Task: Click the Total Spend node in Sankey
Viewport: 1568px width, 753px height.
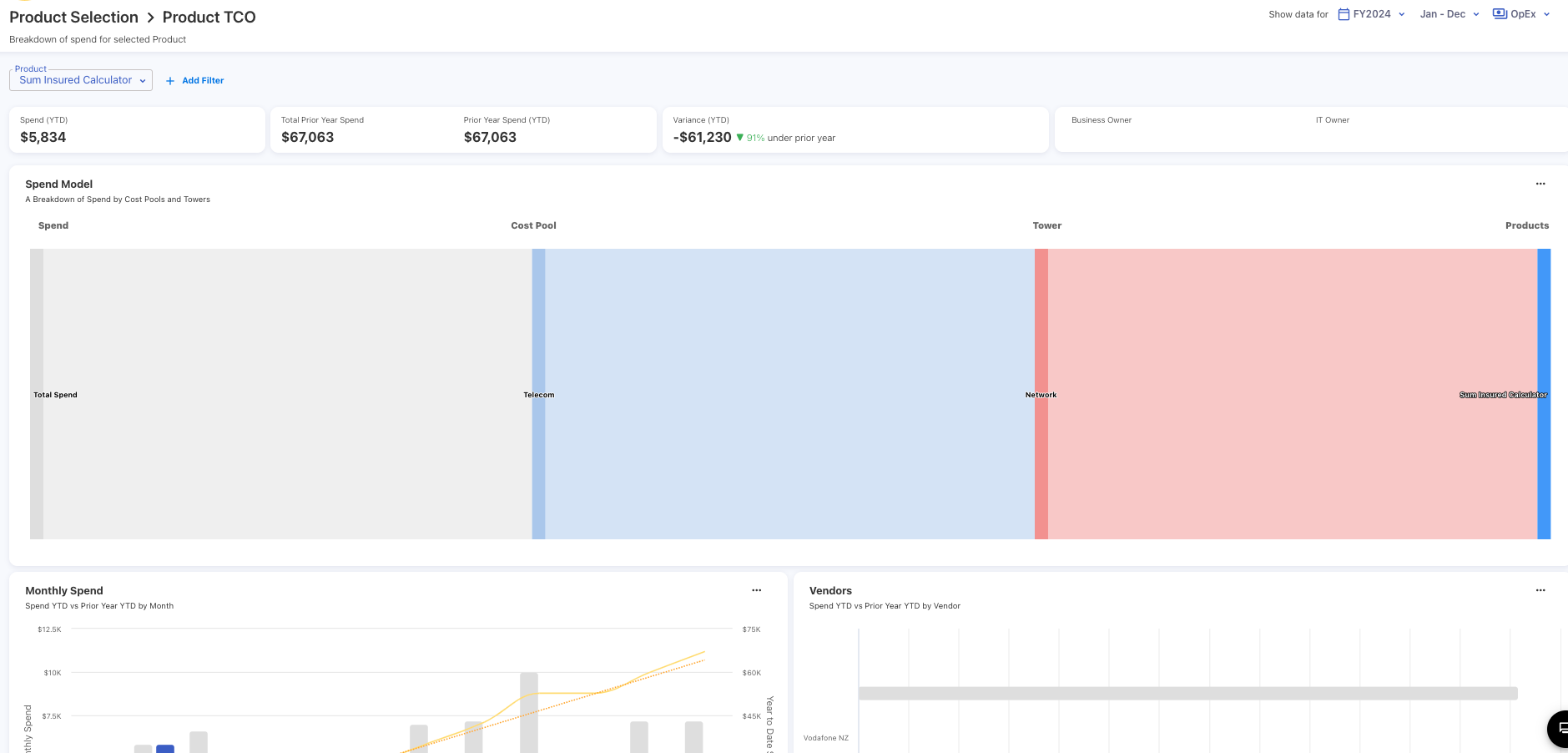Action: (37, 394)
